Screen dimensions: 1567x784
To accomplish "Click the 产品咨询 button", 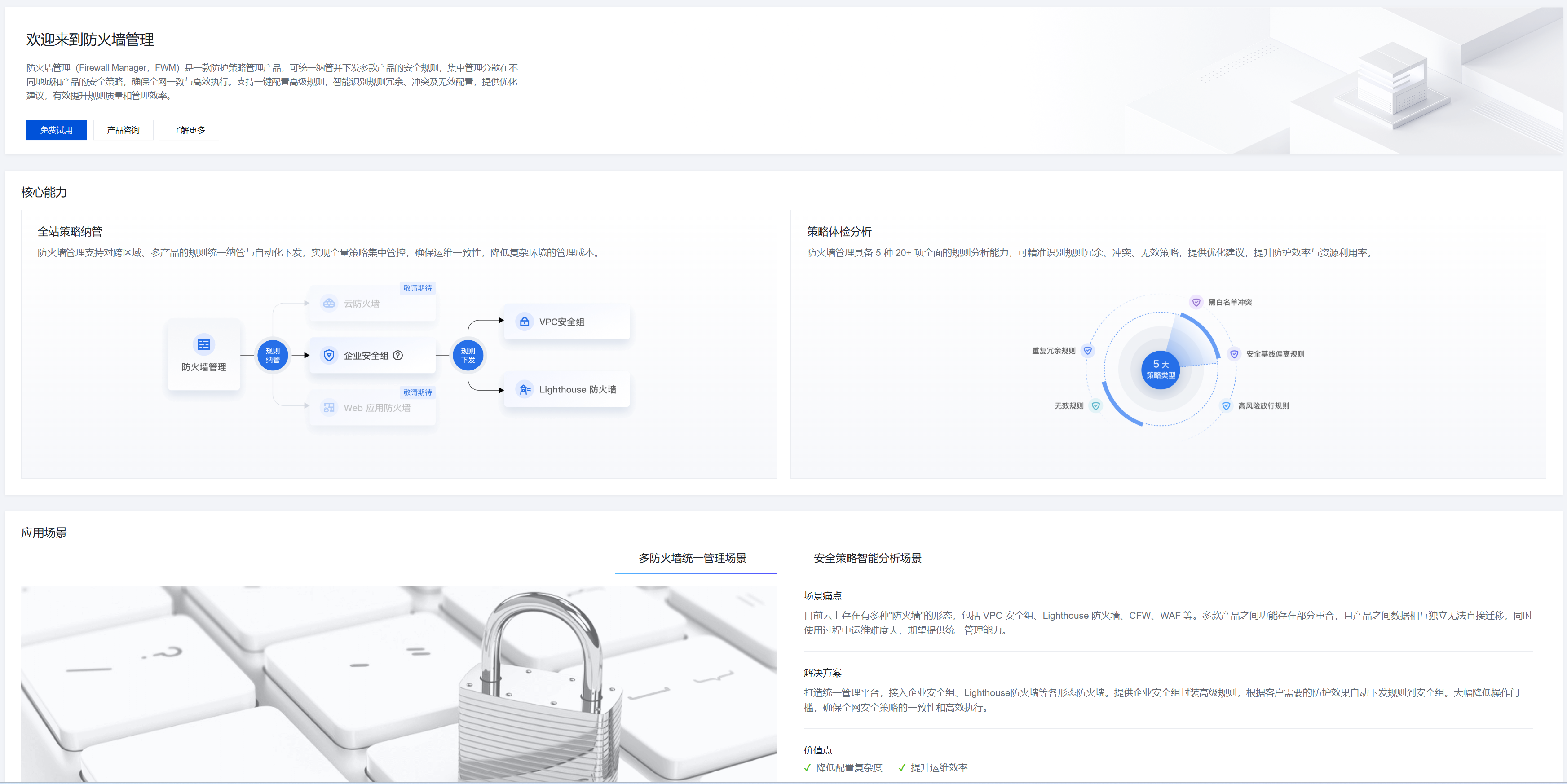I will click(123, 130).
